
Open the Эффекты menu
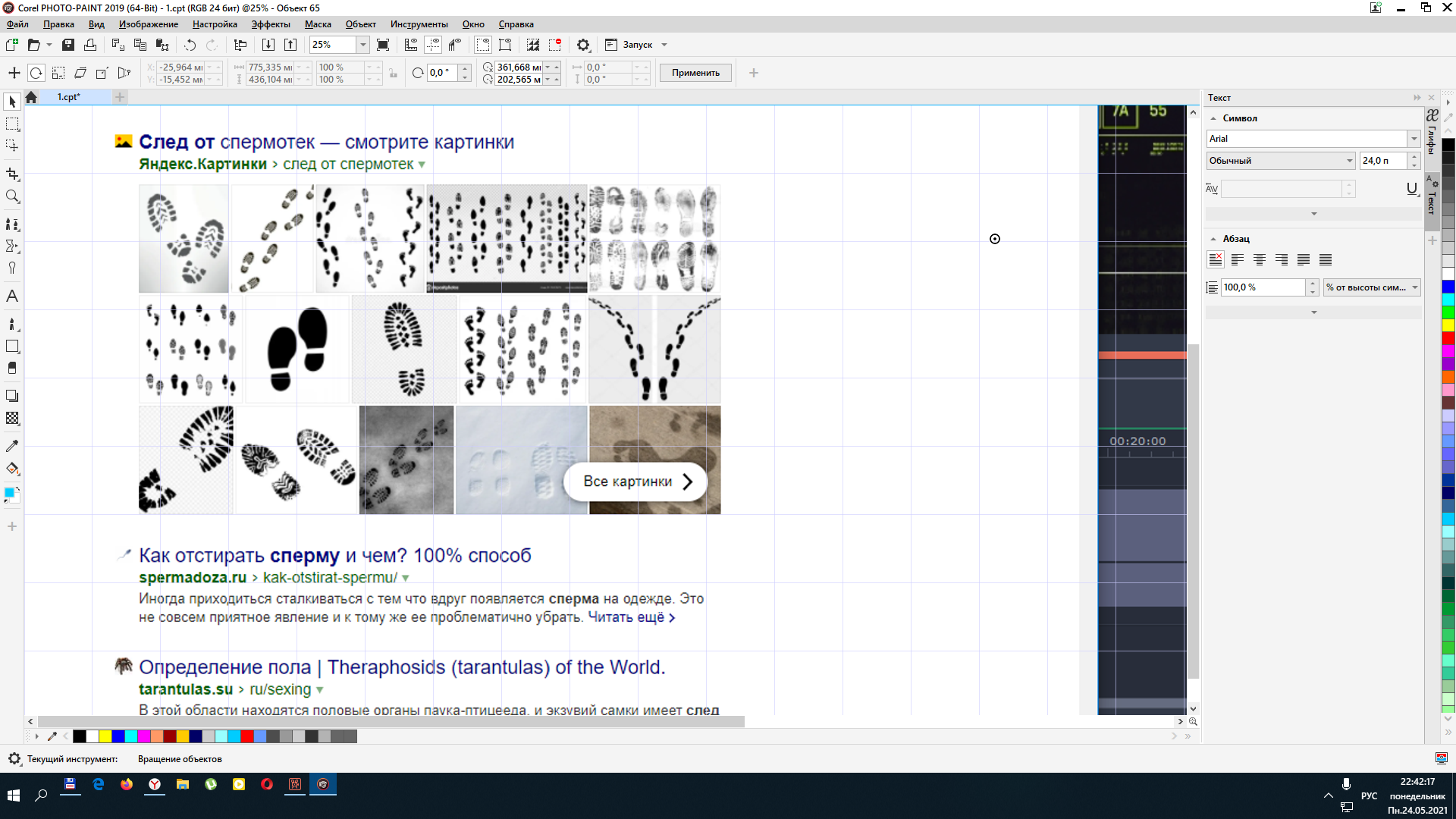point(271,24)
